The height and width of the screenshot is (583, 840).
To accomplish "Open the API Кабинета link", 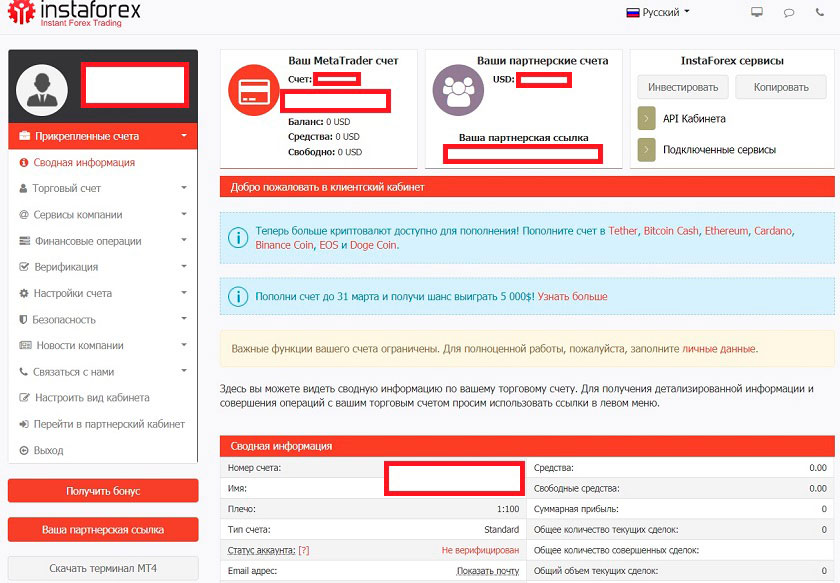I will coord(694,118).
